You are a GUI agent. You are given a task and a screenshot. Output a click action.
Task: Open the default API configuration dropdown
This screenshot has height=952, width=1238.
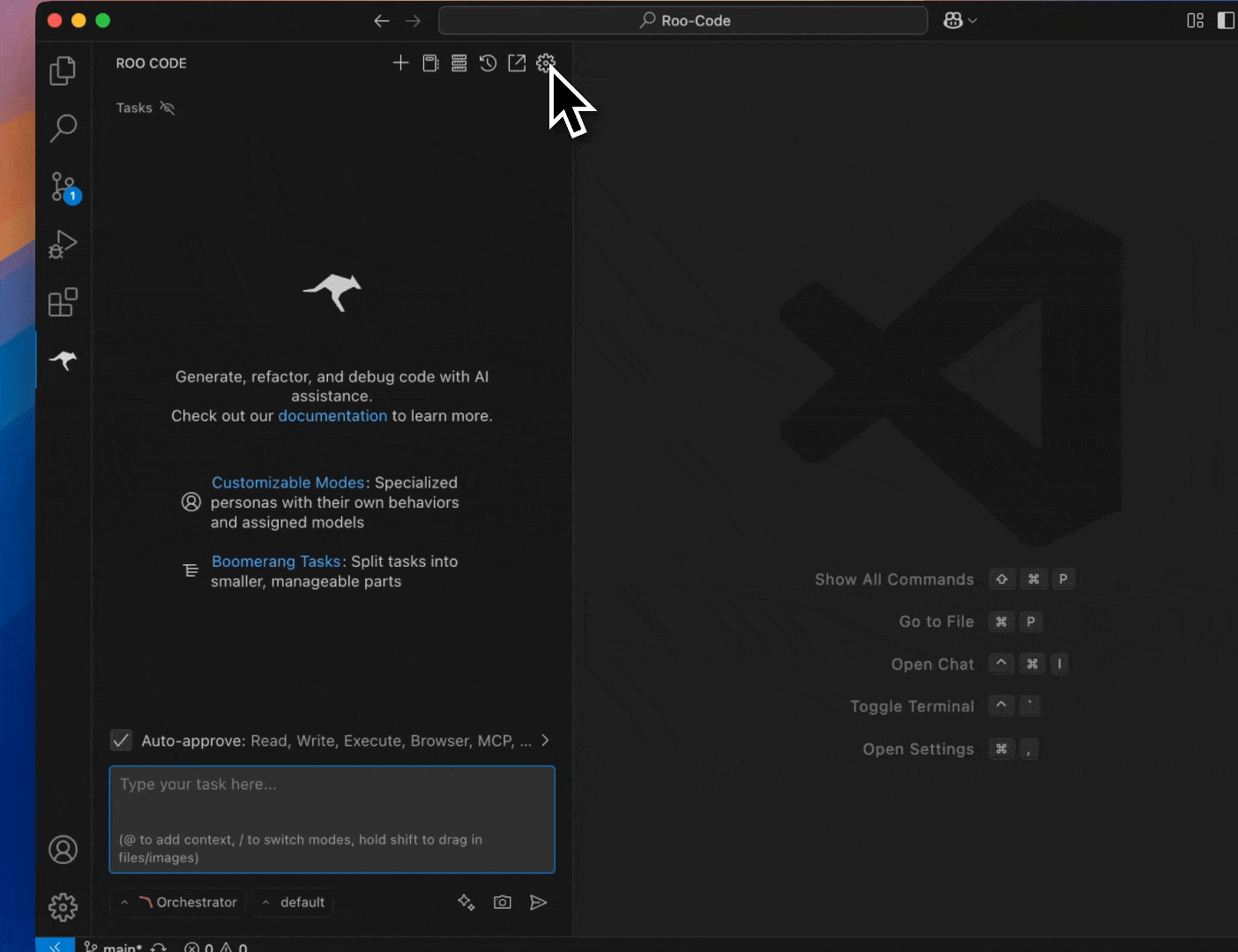(292, 902)
